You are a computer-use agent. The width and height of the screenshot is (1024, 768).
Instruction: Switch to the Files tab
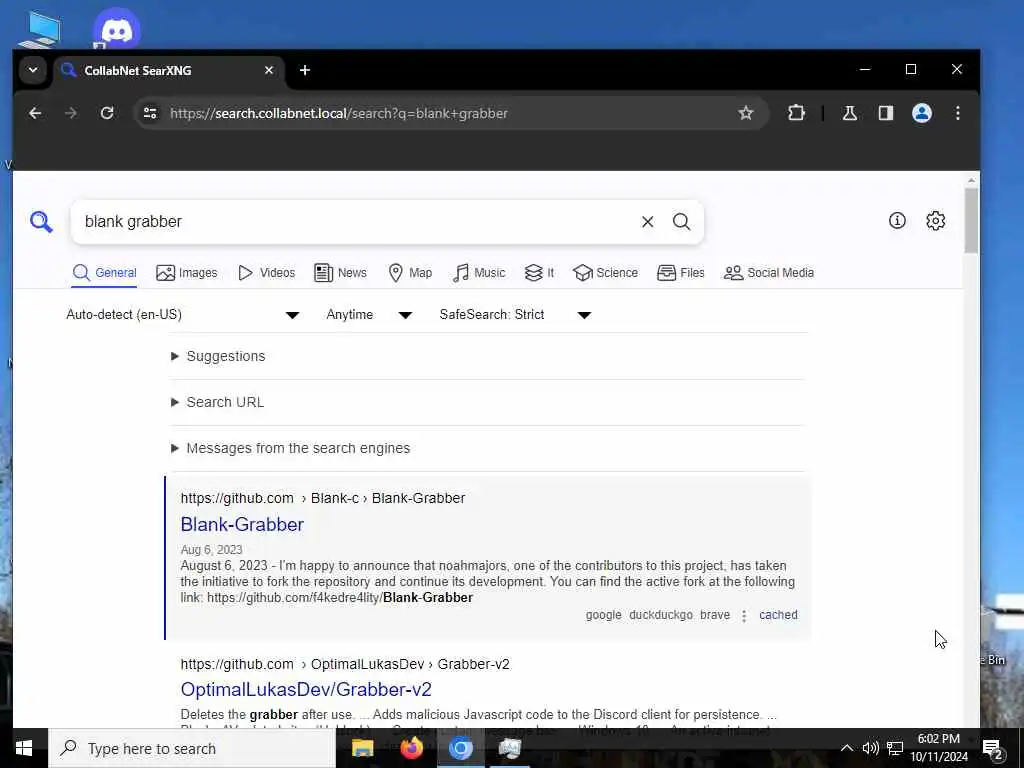pos(680,273)
